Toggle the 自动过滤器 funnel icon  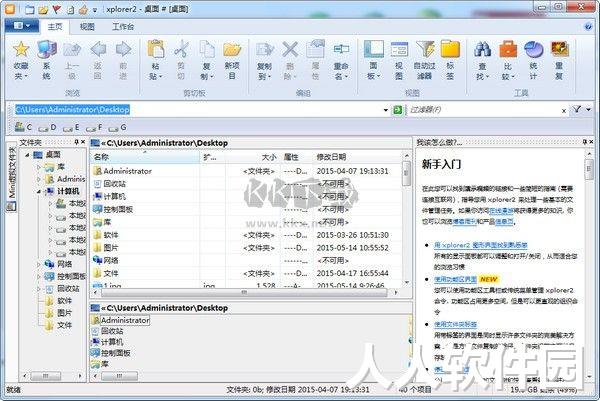[425, 50]
